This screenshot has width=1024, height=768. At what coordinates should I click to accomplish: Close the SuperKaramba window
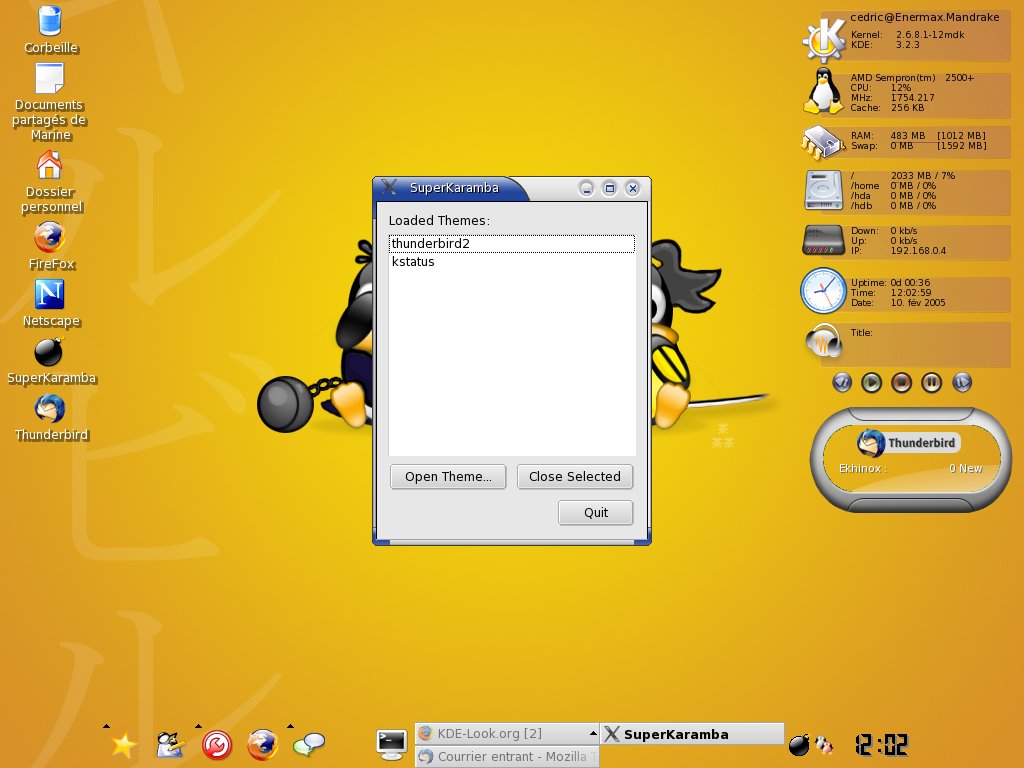tap(632, 189)
